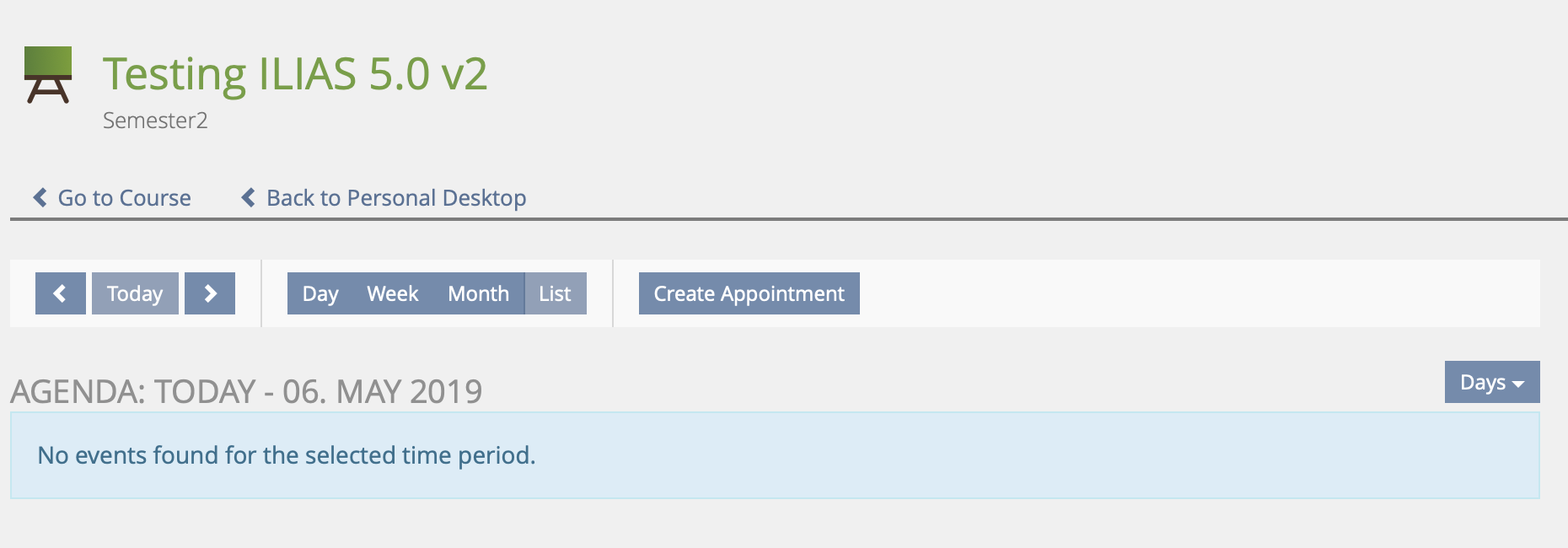Advance to next period arrow
This screenshot has height=548, width=1568.
210,293
